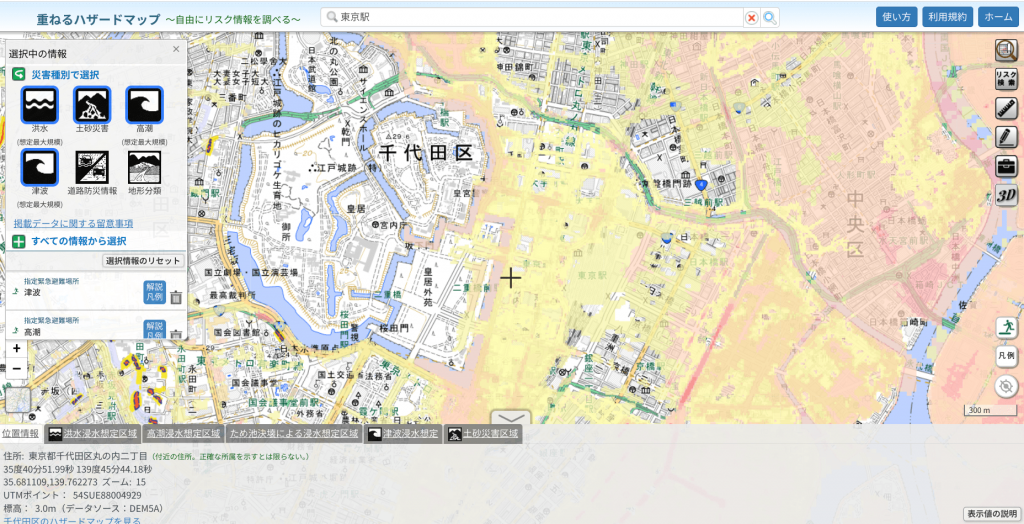Open the ruler measurement tool
Image resolution: width=1024 pixels, height=524 pixels.
(1006, 108)
